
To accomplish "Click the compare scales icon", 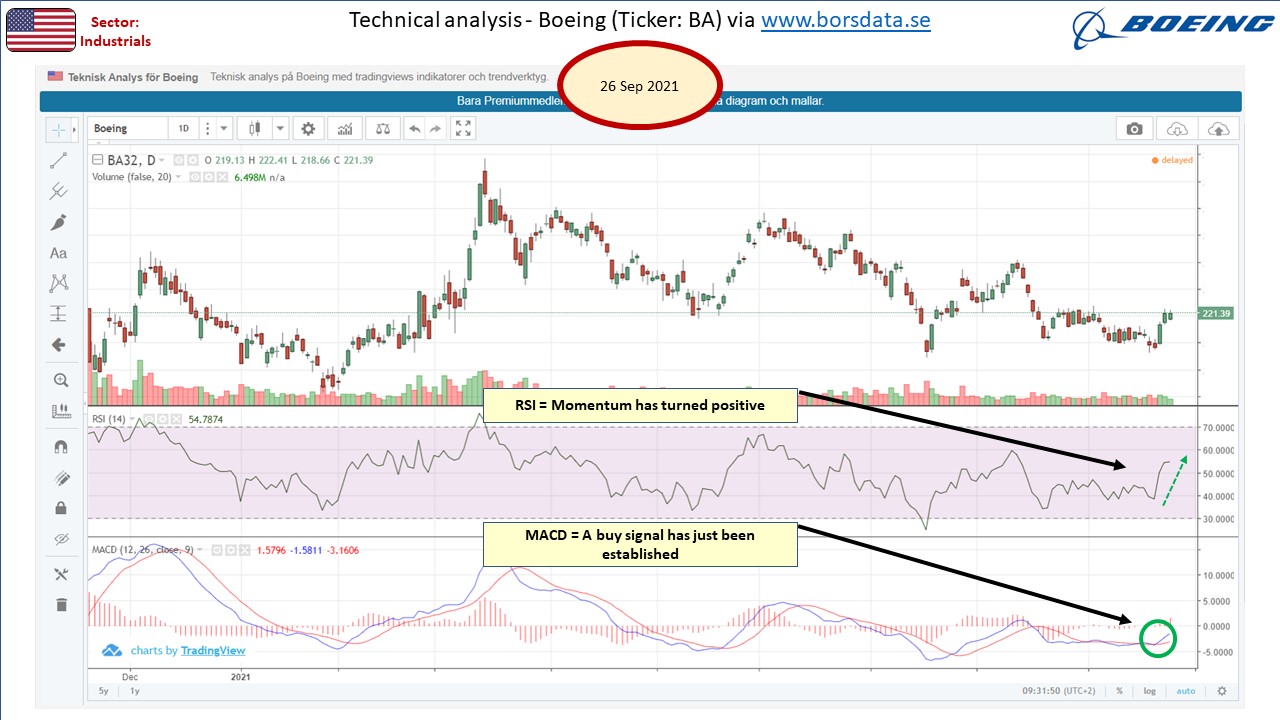I will click(382, 129).
